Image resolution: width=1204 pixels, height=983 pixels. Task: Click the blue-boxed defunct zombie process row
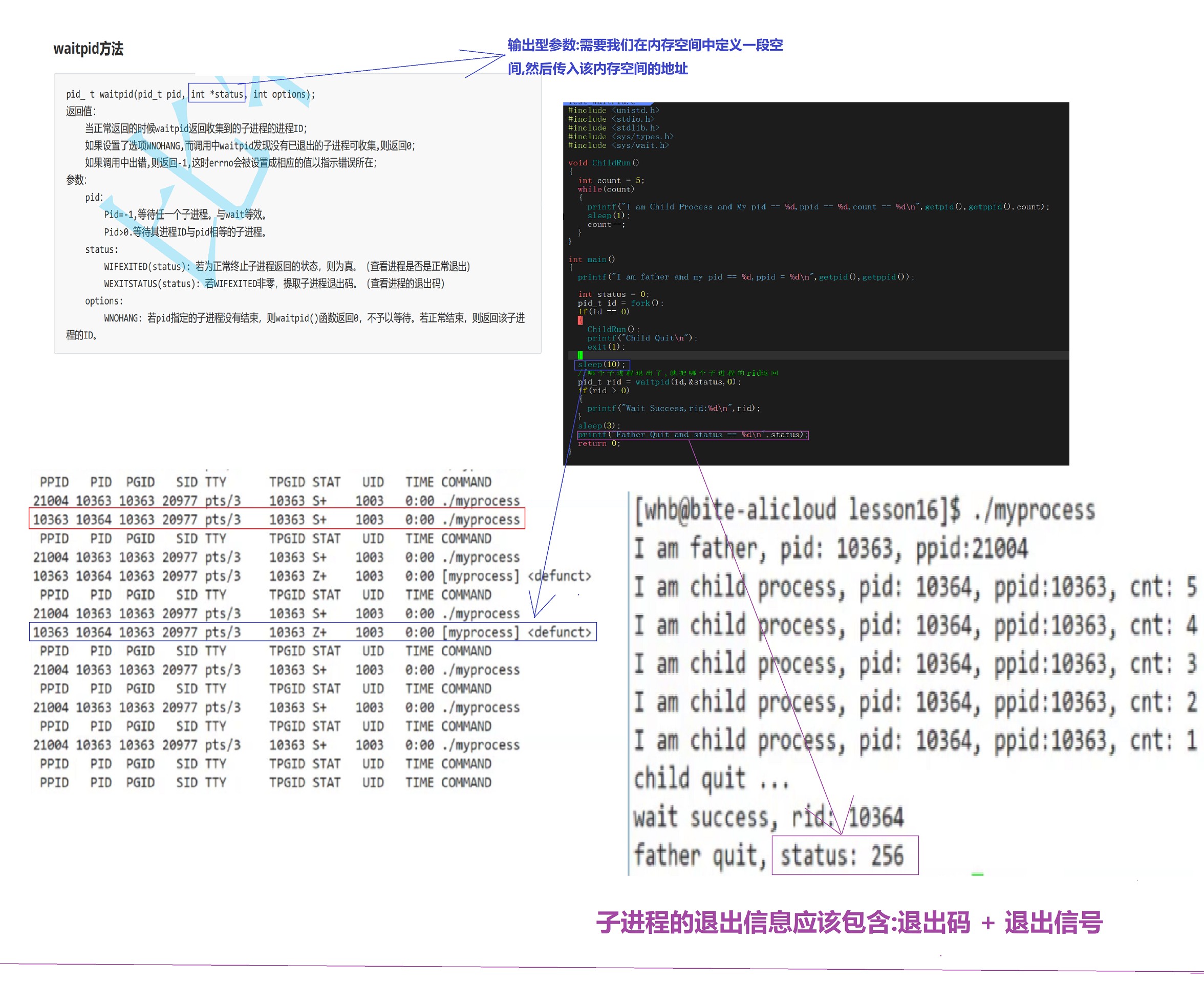[x=312, y=632]
